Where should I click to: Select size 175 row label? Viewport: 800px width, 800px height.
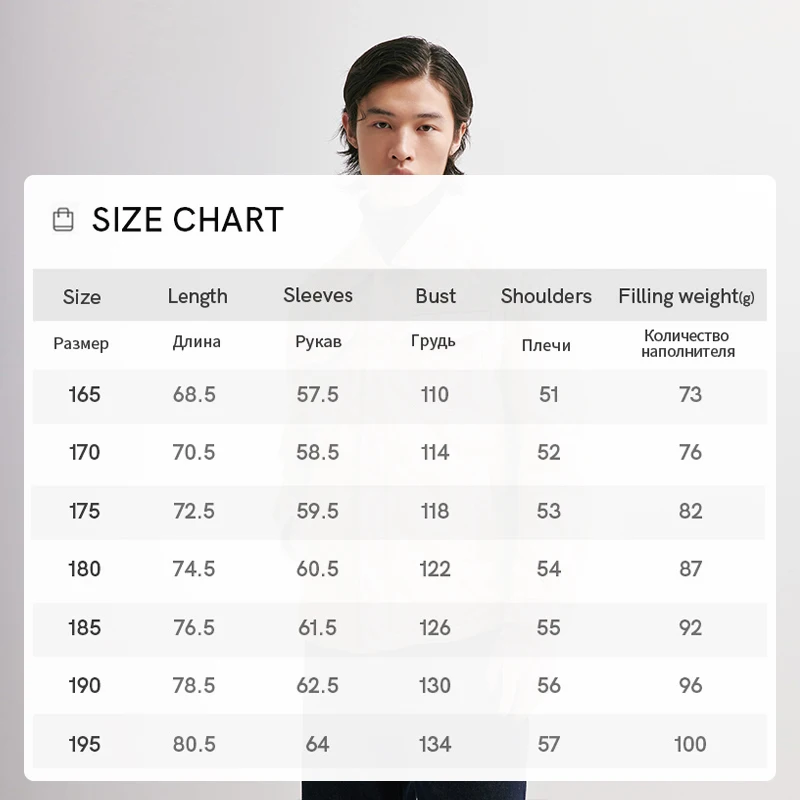point(85,511)
